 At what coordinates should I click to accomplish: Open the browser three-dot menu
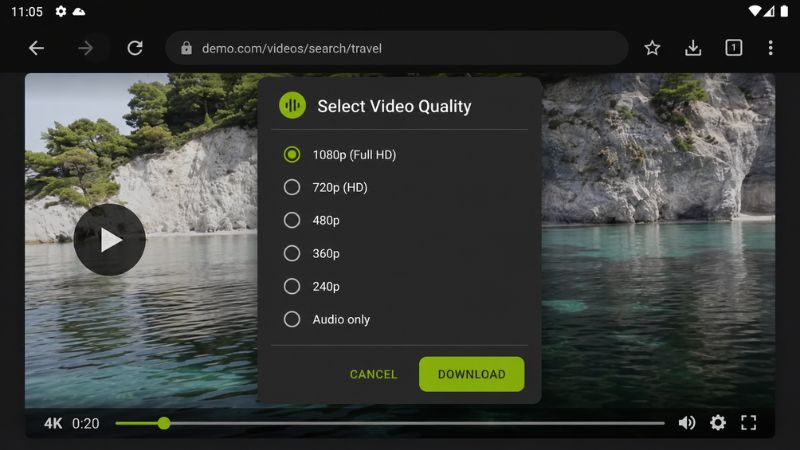pyautogui.click(x=770, y=48)
